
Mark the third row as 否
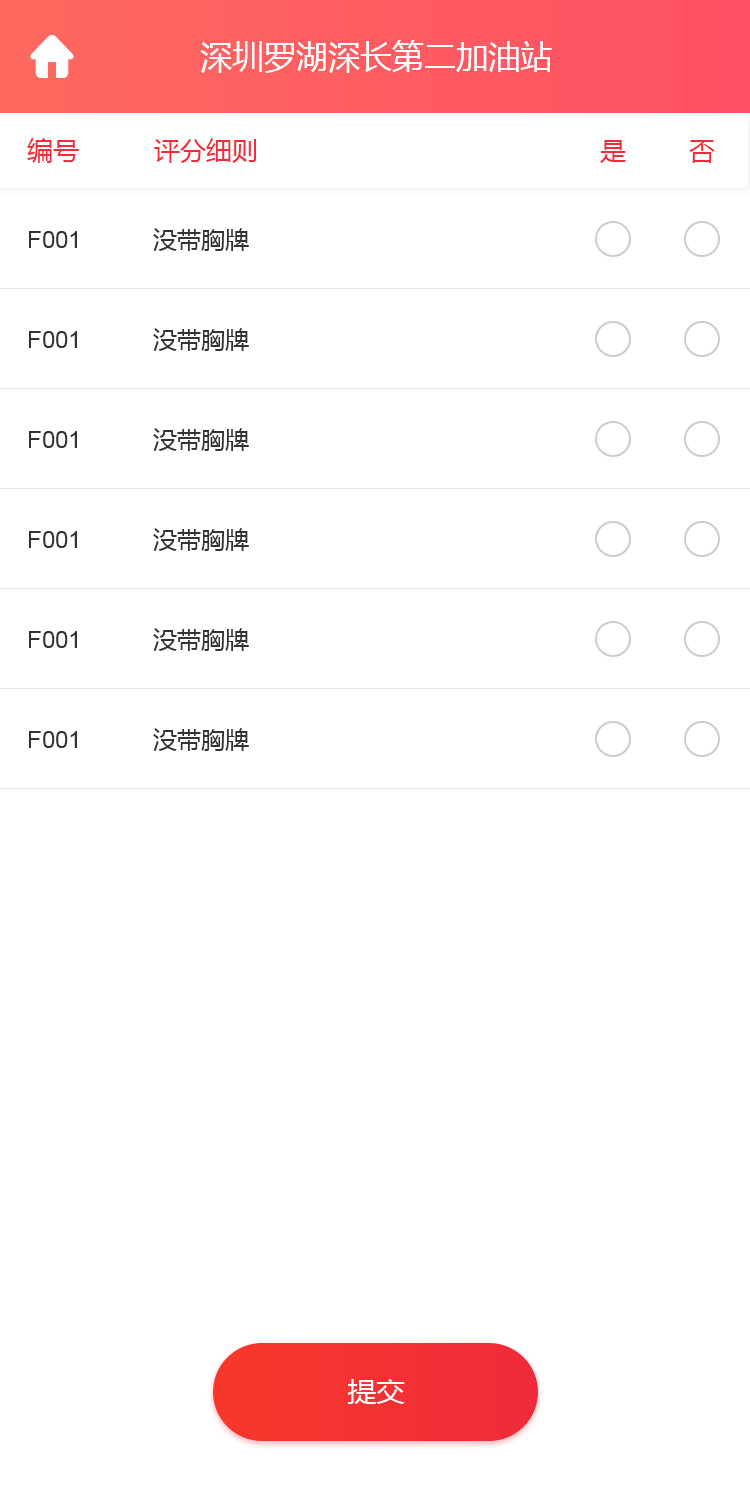702,439
